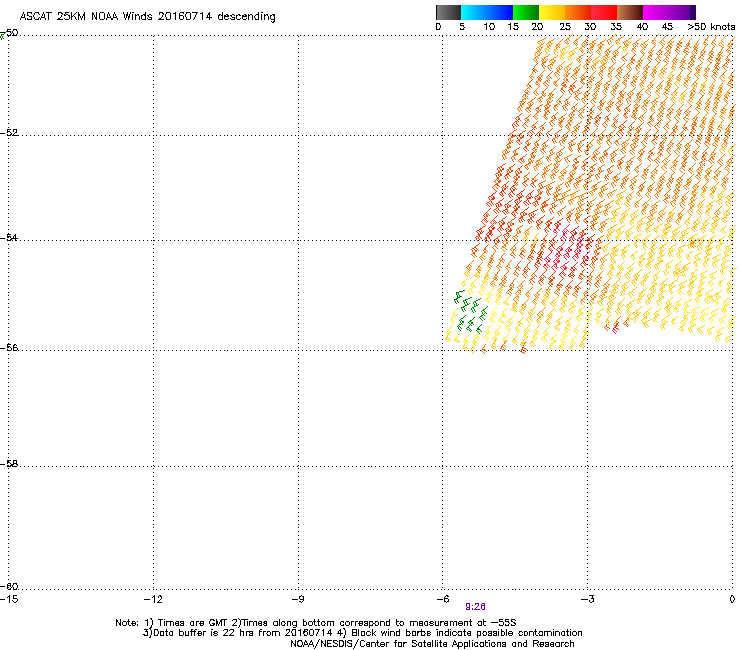Viewport: 740px width, 650px height.
Task: Click the '-3' longitude axis label
Action: point(587,599)
